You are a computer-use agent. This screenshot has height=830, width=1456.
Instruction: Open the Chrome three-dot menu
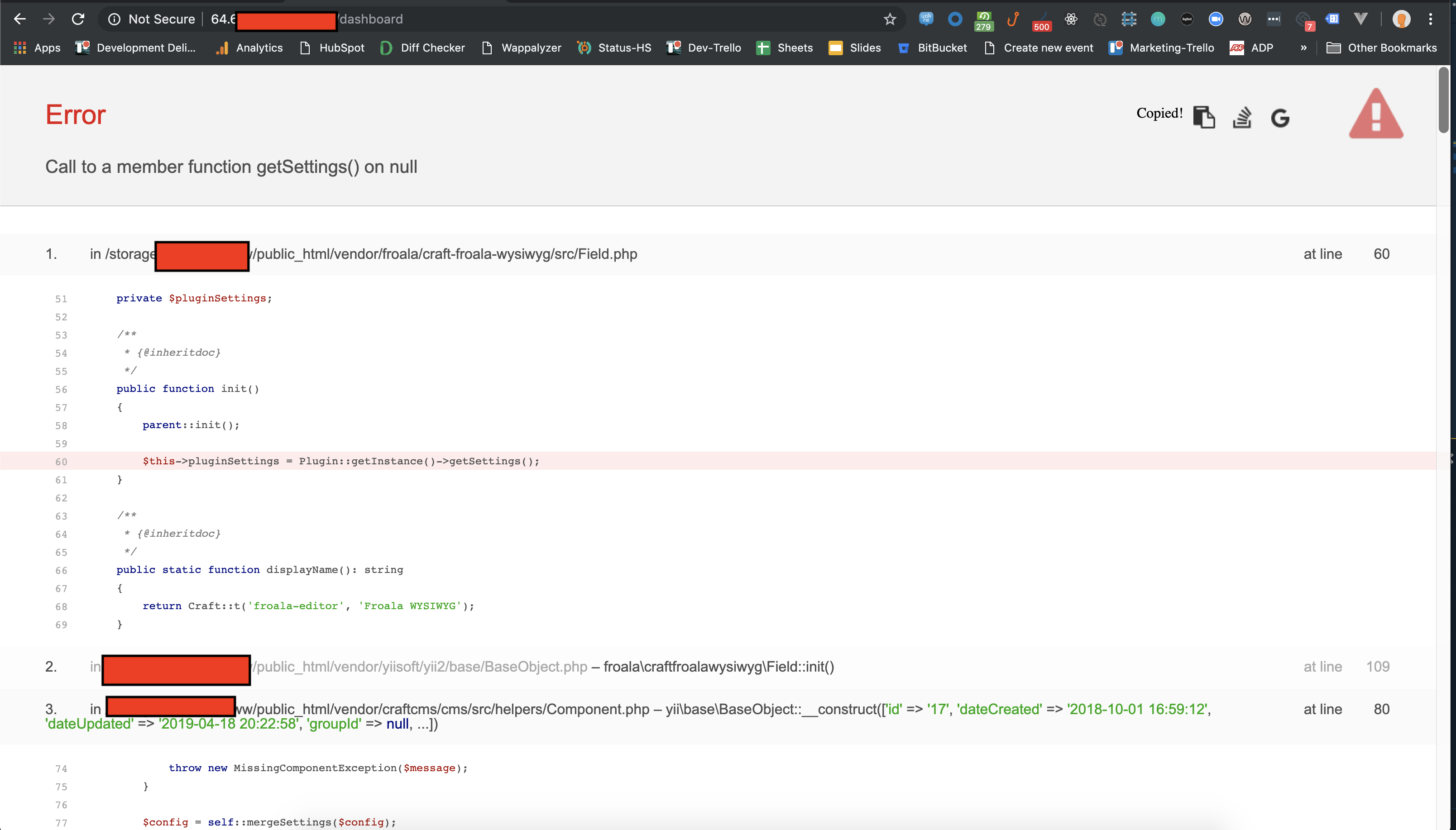pos(1431,19)
